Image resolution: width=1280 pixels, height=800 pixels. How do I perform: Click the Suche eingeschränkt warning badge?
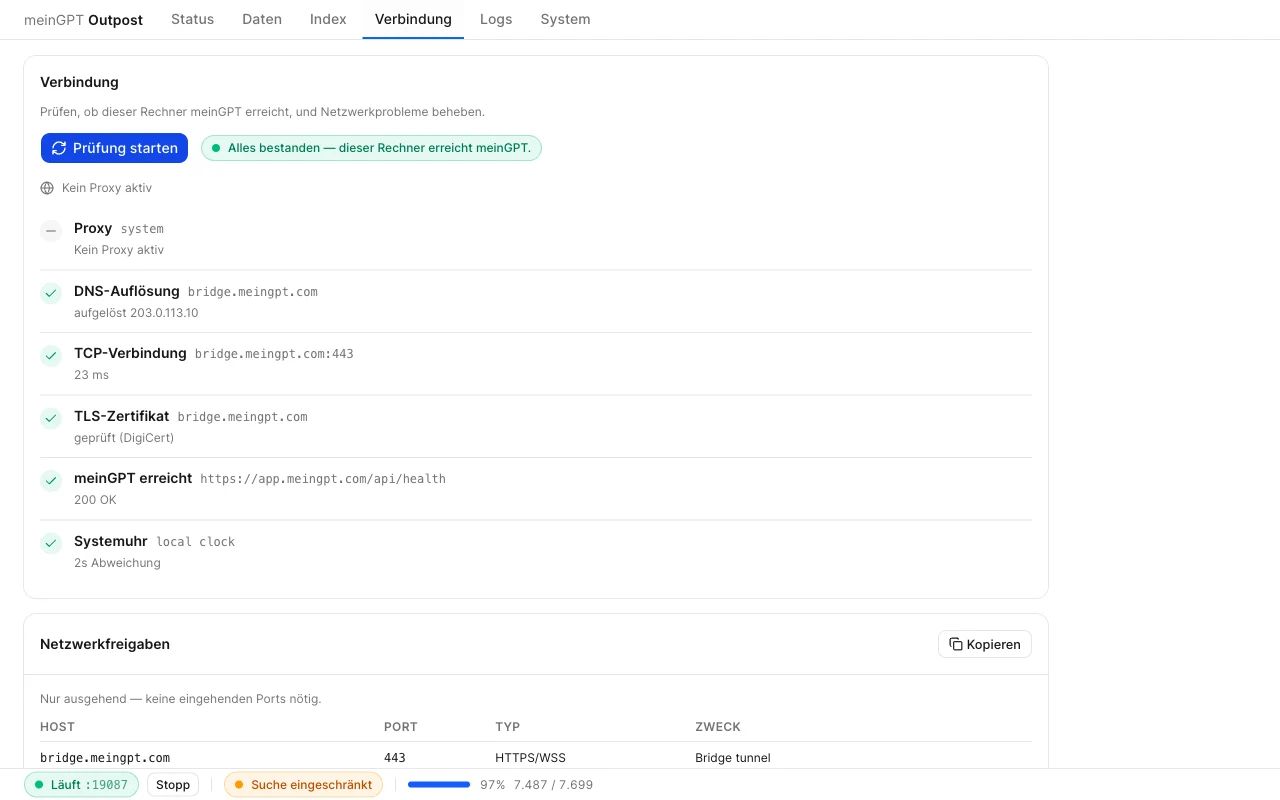coord(303,785)
